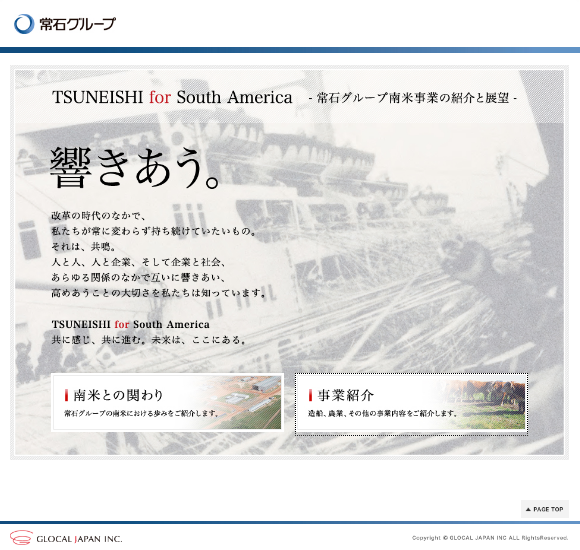Select tagline 共に感じ、共に進む。未来は、ここにある。

(149, 340)
